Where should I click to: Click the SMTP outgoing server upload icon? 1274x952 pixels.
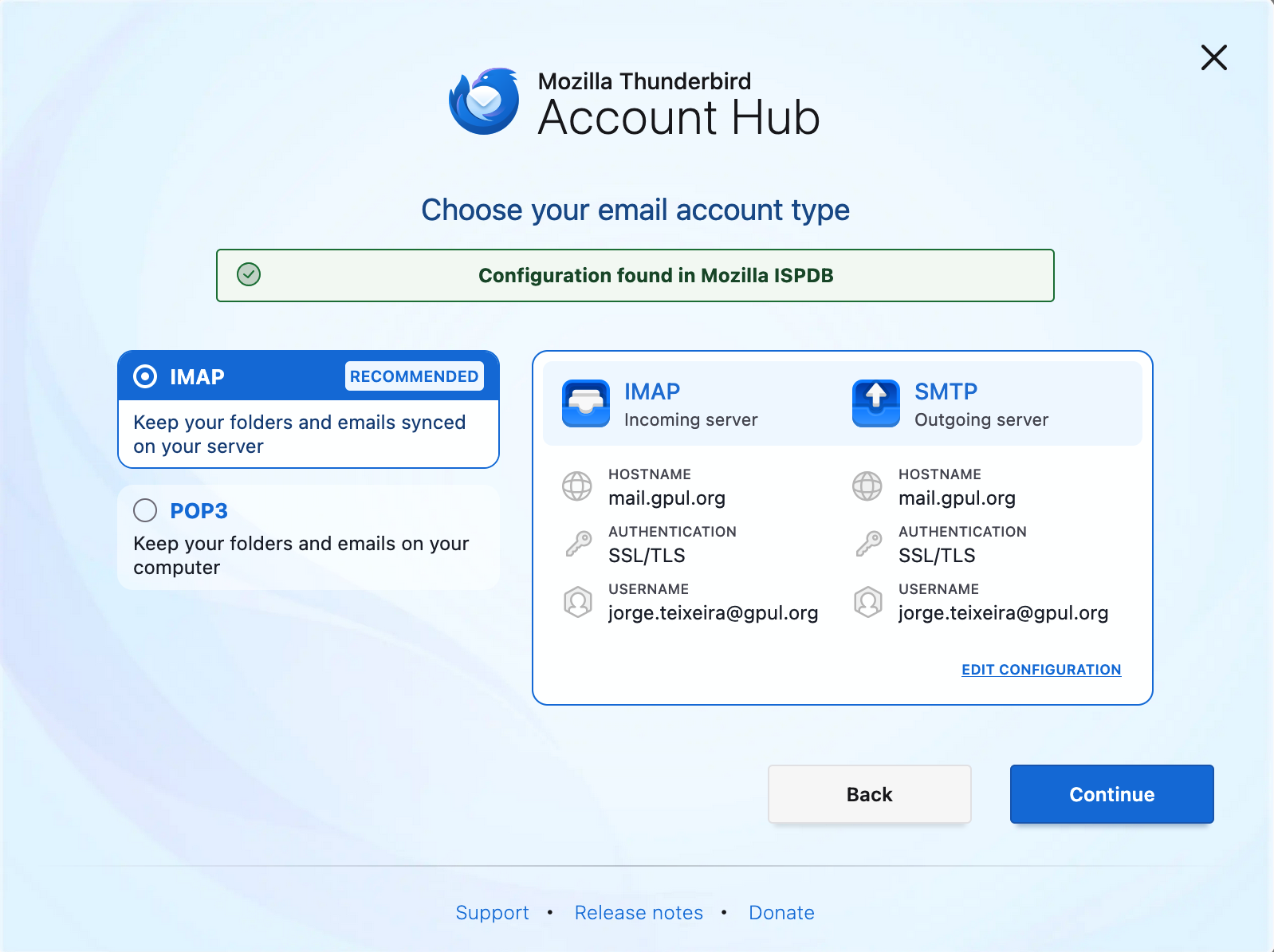coord(876,403)
